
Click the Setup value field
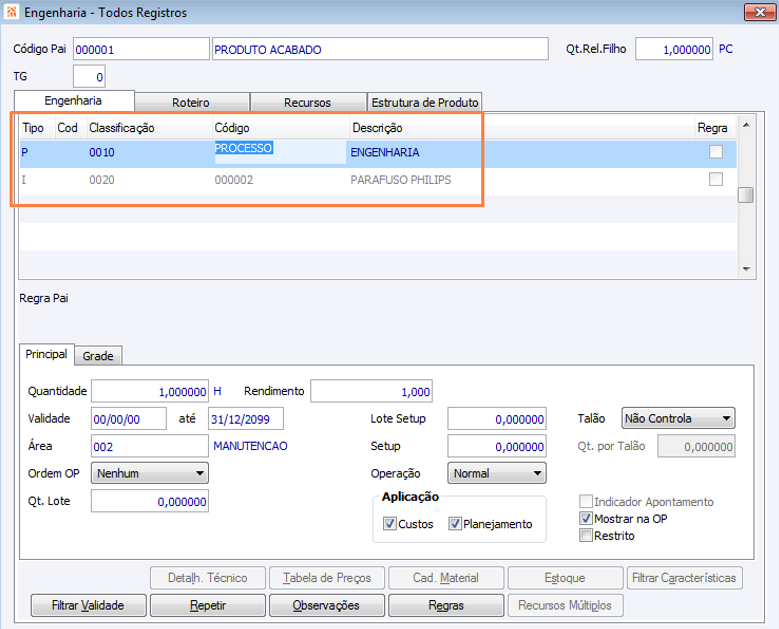[x=497, y=446]
